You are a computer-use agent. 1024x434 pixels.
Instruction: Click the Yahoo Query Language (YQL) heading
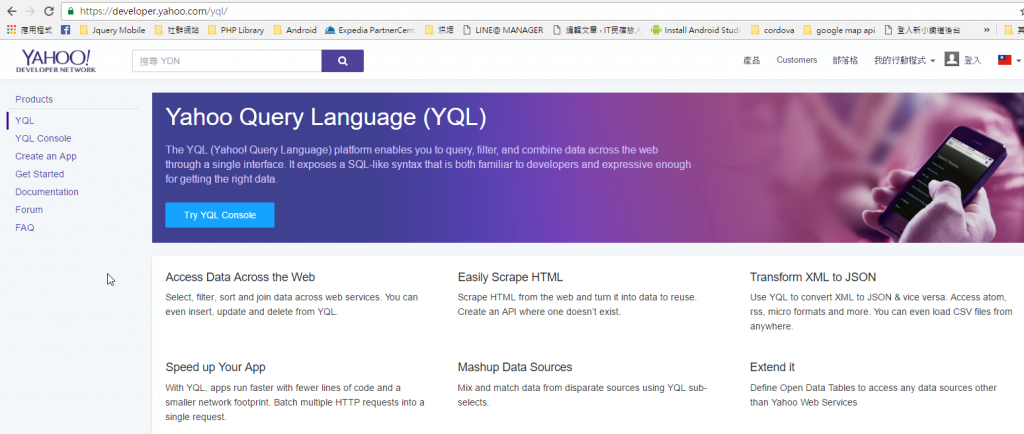tap(326, 117)
